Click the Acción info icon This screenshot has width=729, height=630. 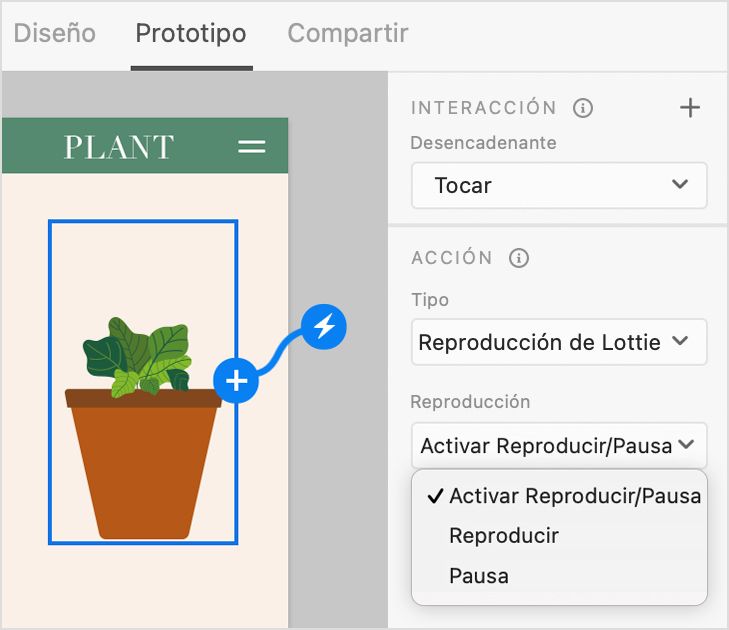click(x=519, y=258)
